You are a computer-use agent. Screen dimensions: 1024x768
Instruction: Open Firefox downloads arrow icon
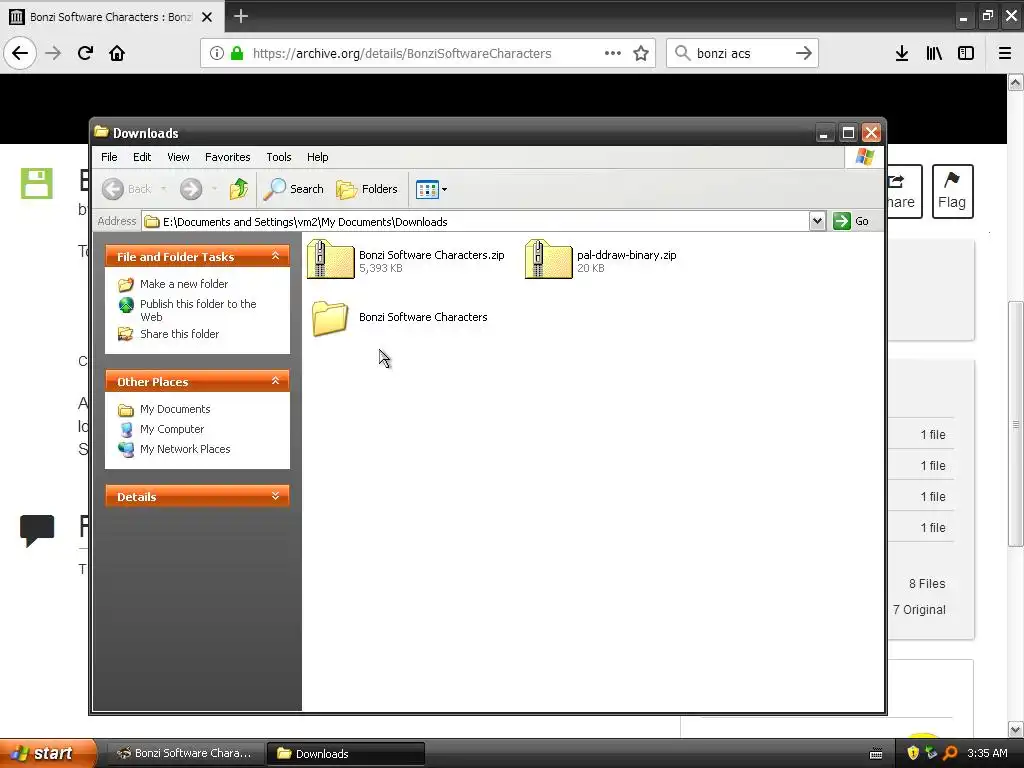click(x=902, y=53)
